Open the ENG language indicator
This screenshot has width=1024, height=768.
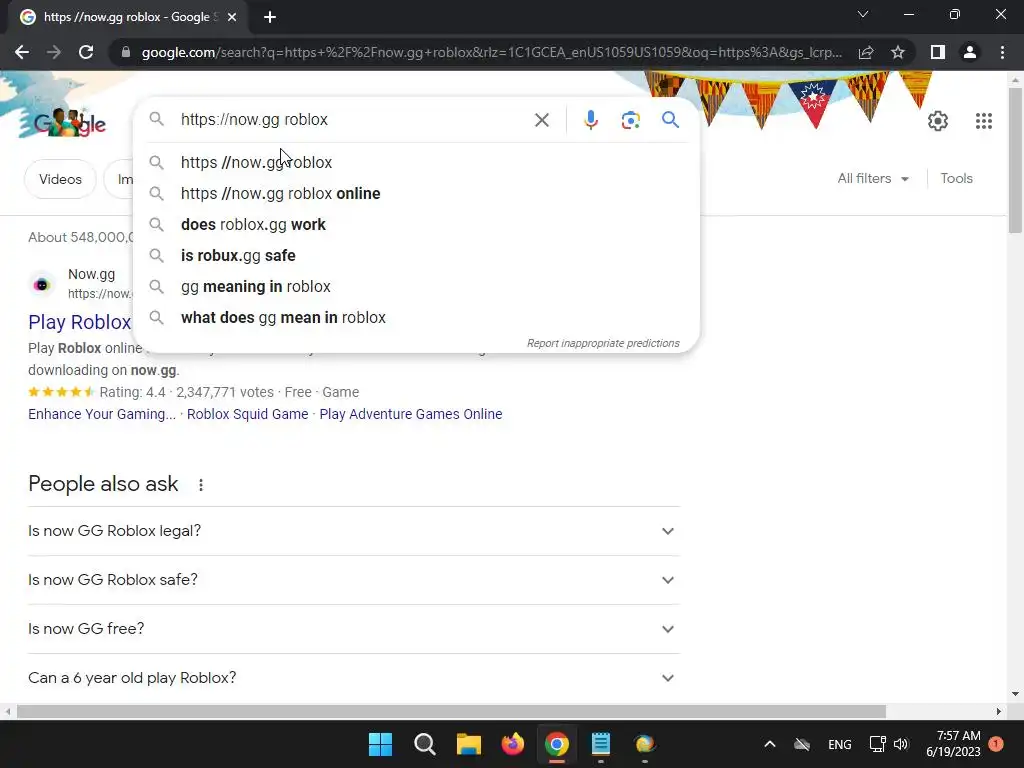(x=839, y=744)
